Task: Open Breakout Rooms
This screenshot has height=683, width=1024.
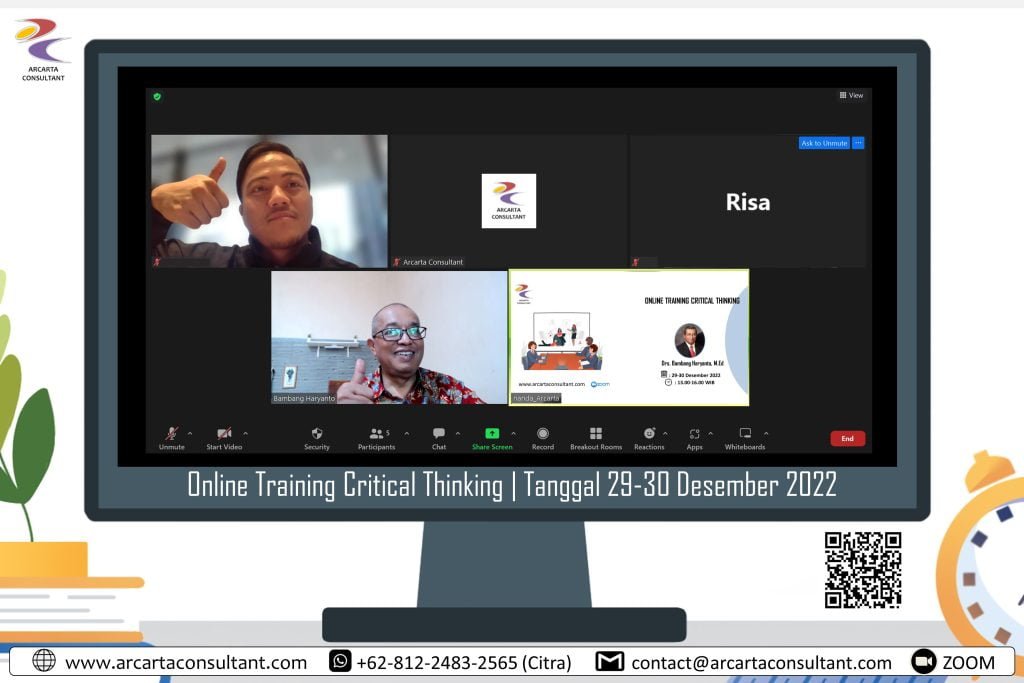Action: point(596,434)
